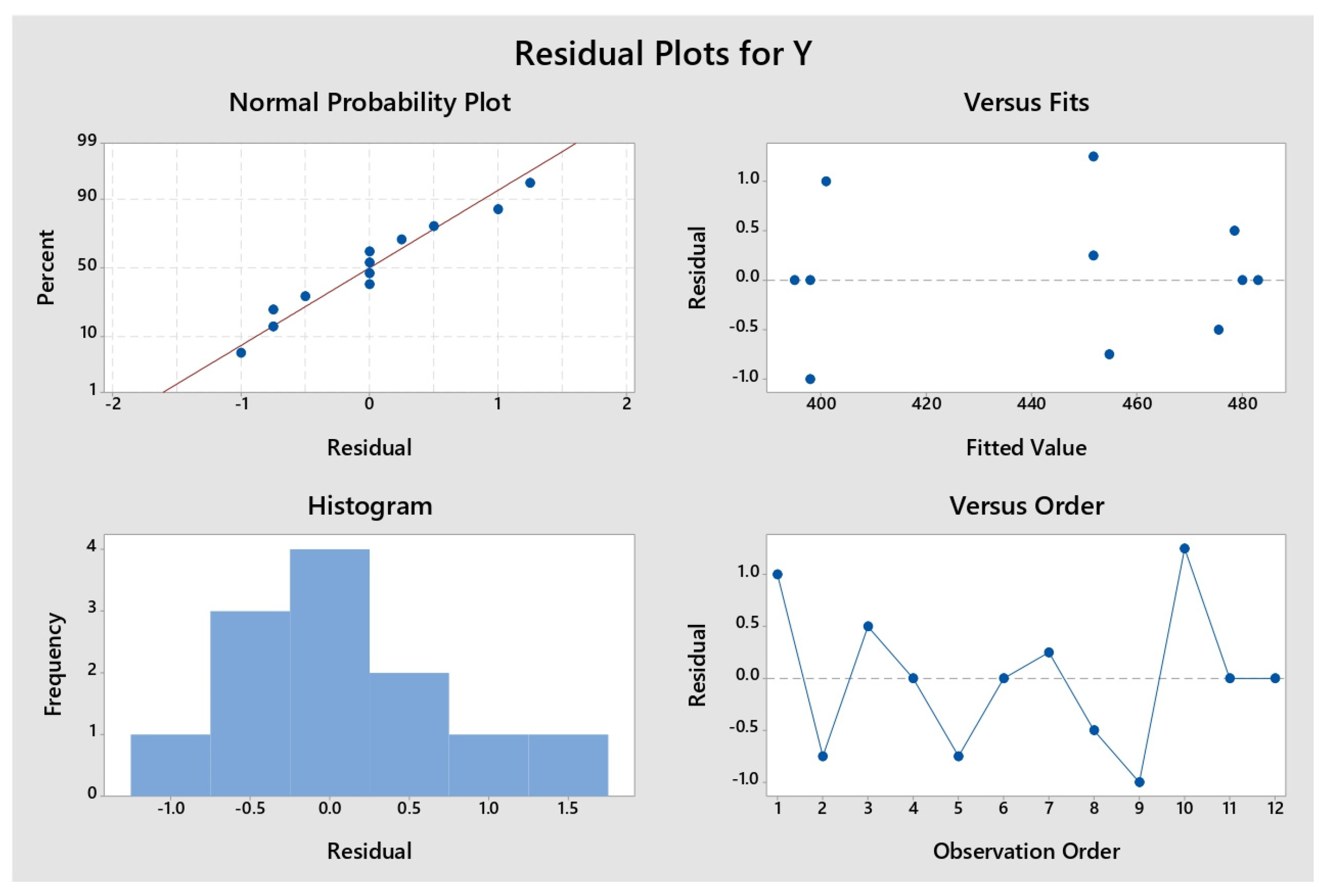This screenshot has width=1326, height=896.
Task: Click the "Fitted Value" axis label
Action: (1026, 448)
